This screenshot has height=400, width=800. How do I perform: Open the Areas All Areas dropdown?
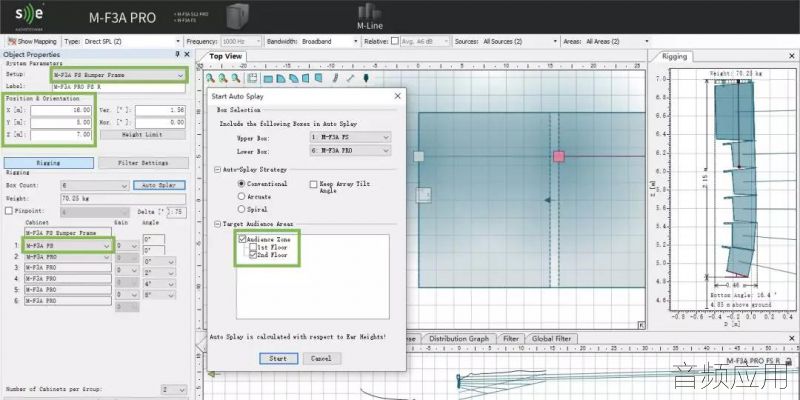pyautogui.click(x=617, y=41)
